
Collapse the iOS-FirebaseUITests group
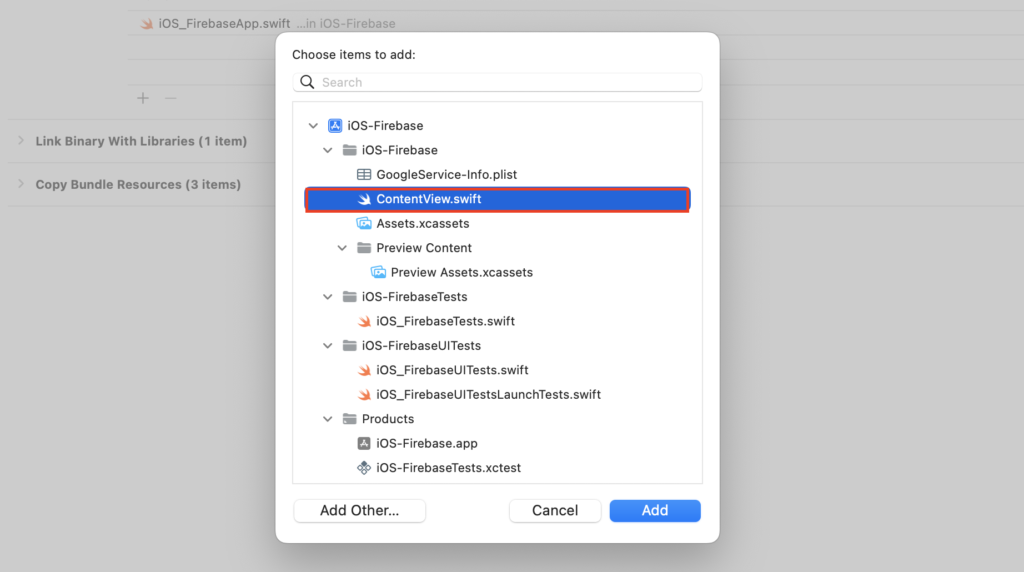pyautogui.click(x=328, y=346)
